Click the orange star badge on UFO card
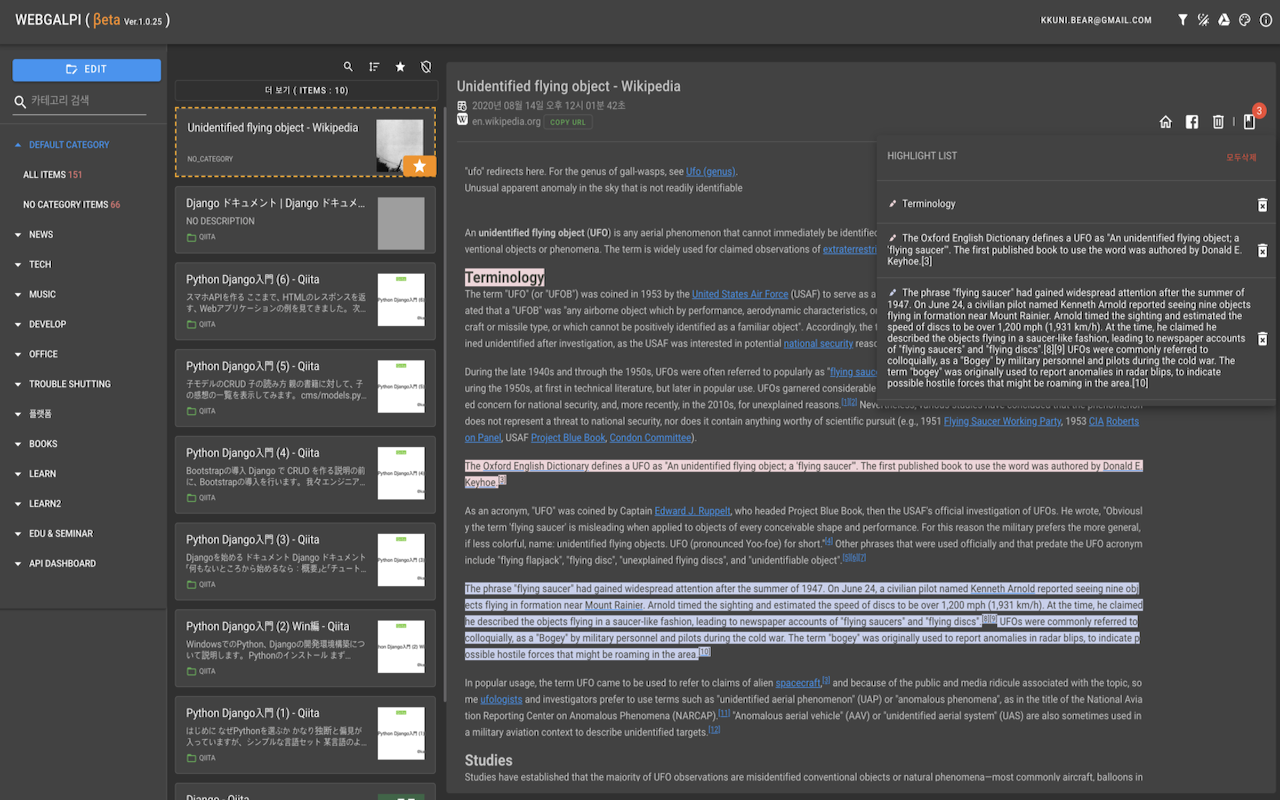Screen dimensions: 1280x800 (420, 166)
